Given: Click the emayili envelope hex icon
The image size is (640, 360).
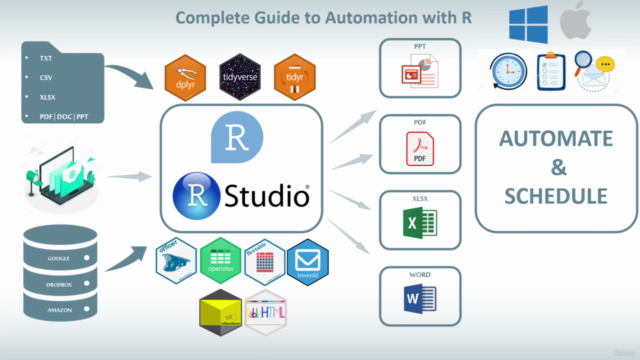Looking at the screenshot, I should [x=308, y=262].
